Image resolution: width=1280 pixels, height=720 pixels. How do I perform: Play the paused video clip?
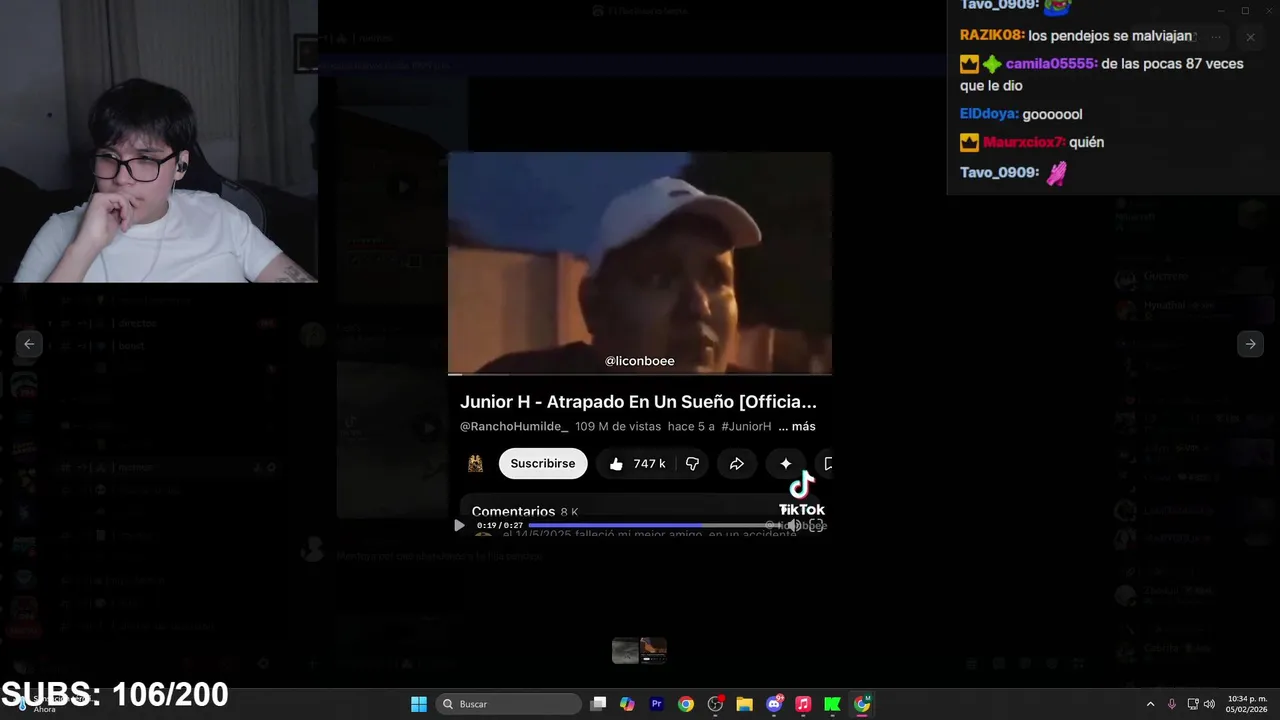[x=459, y=525]
